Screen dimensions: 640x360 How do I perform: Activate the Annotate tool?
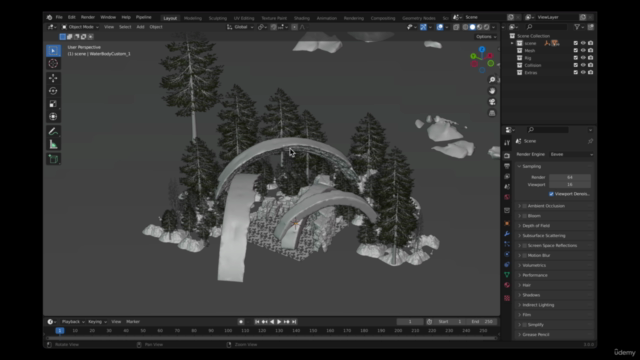point(53,131)
